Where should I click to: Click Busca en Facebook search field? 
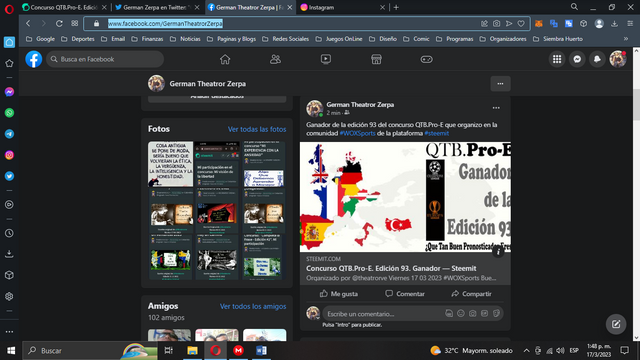tap(105, 59)
